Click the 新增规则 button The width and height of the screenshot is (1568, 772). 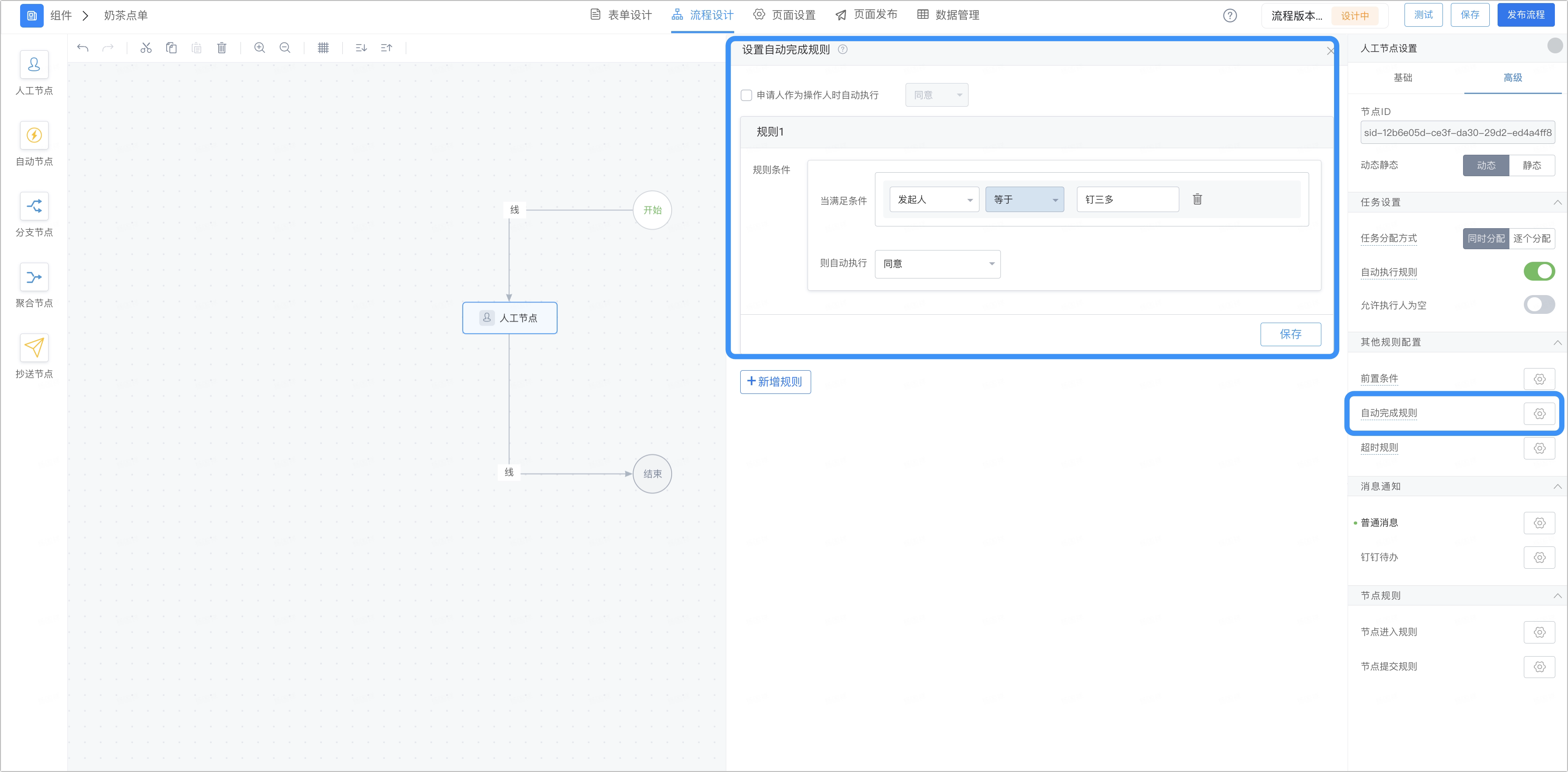click(x=776, y=382)
